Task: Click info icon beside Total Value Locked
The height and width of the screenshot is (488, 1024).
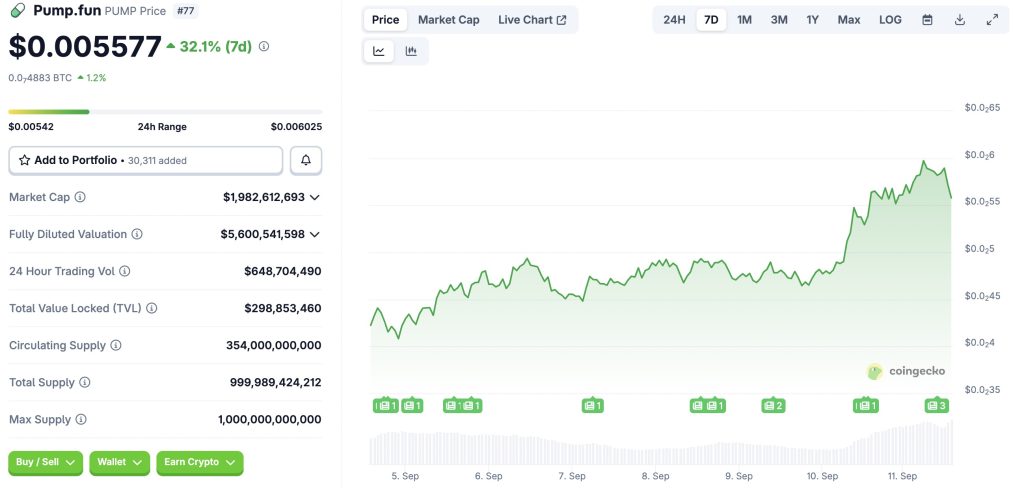Action: (152, 309)
